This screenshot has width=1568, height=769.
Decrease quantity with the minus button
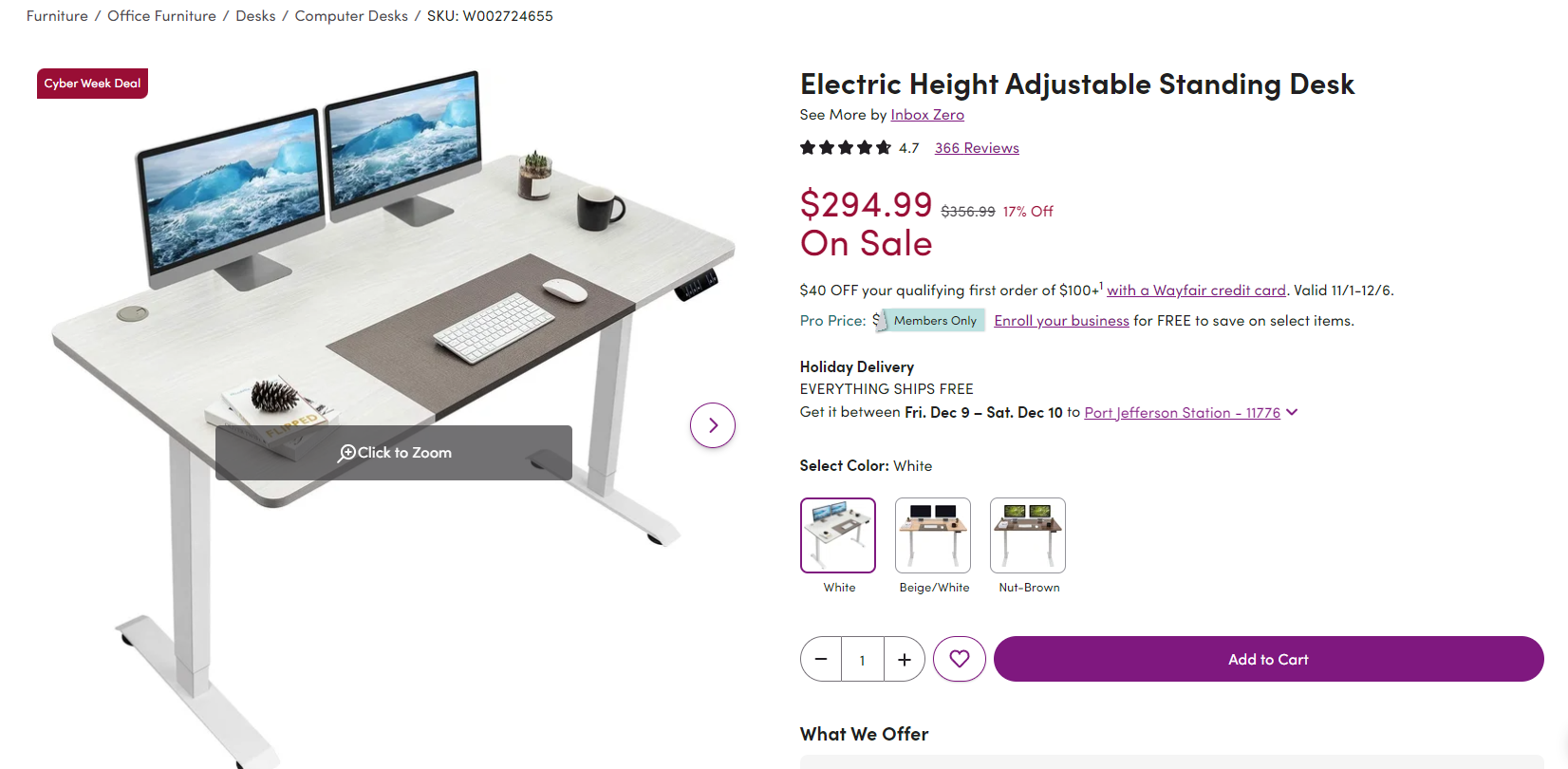point(821,659)
